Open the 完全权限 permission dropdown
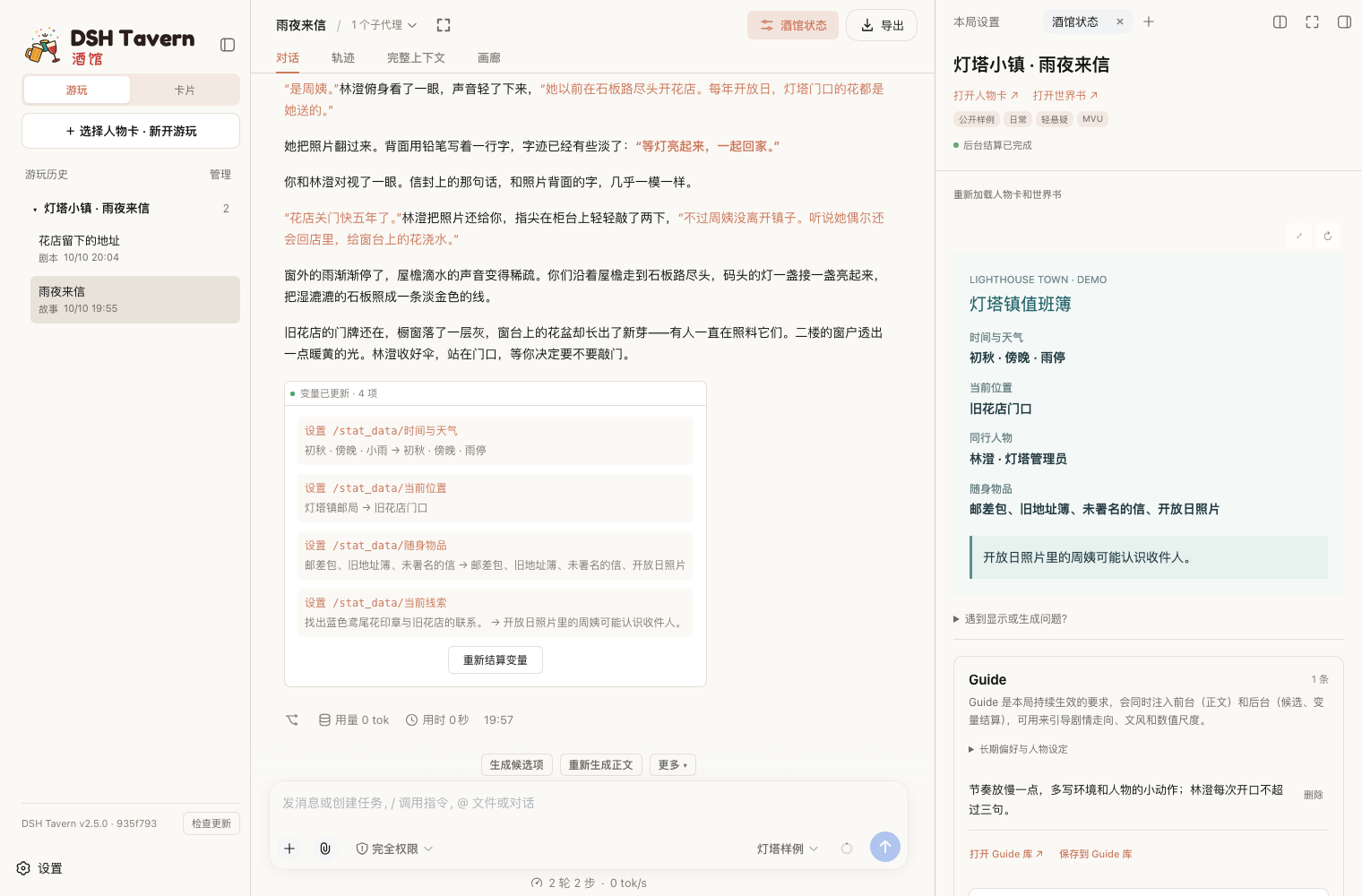Image resolution: width=1362 pixels, height=896 pixels. pyautogui.click(x=394, y=849)
